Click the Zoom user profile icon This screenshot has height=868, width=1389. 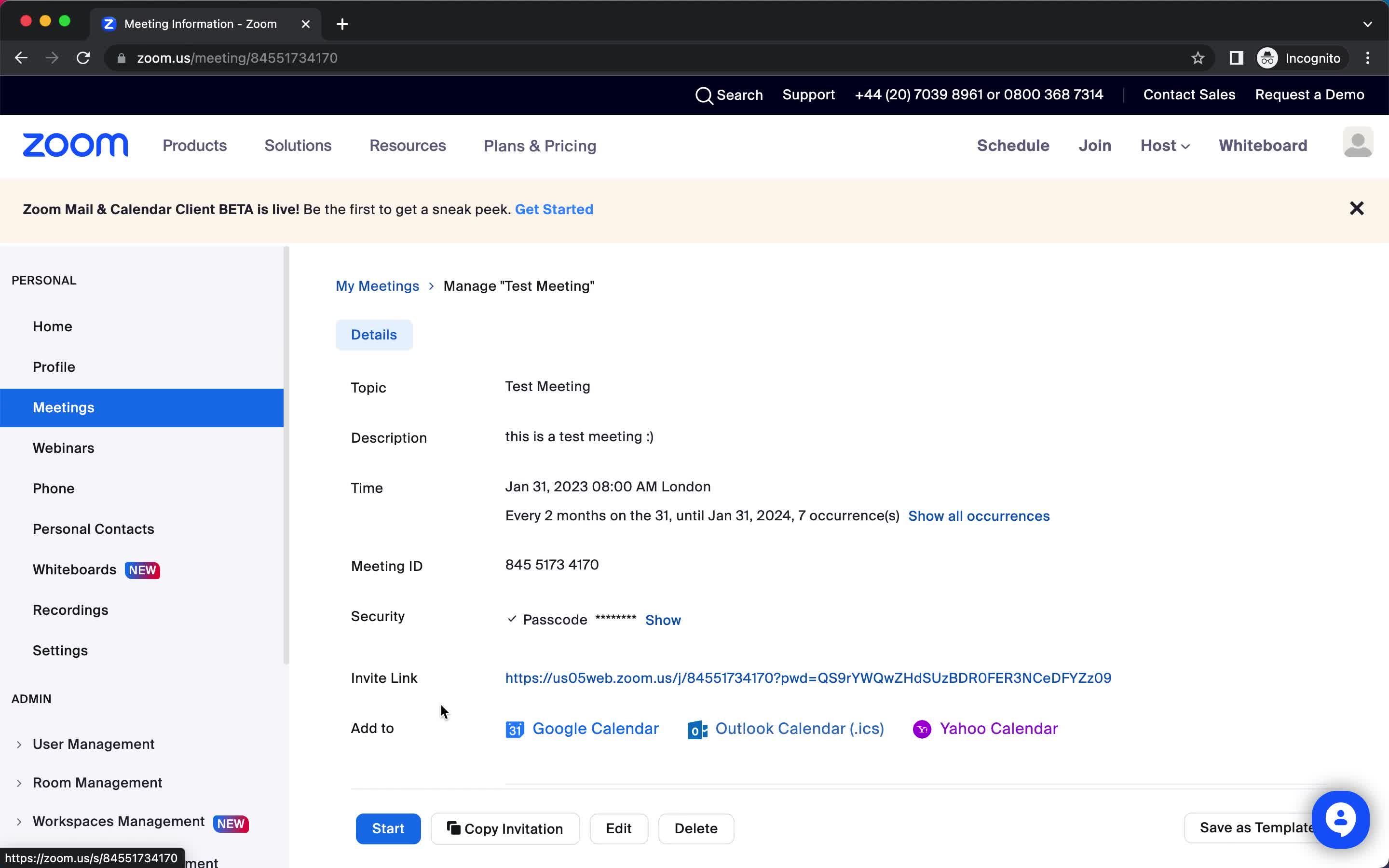[1357, 145]
